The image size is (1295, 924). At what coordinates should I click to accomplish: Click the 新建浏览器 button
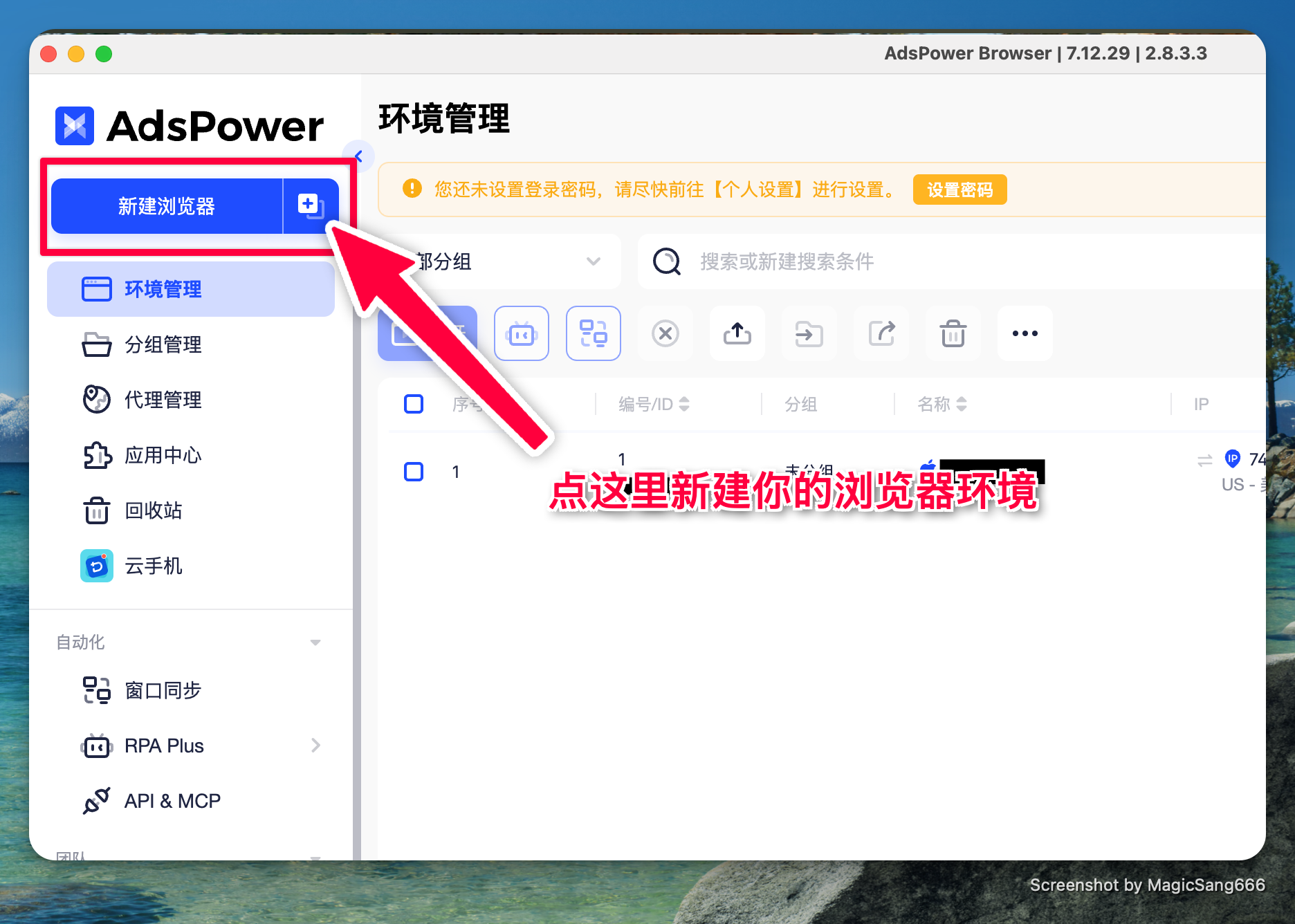coord(167,206)
